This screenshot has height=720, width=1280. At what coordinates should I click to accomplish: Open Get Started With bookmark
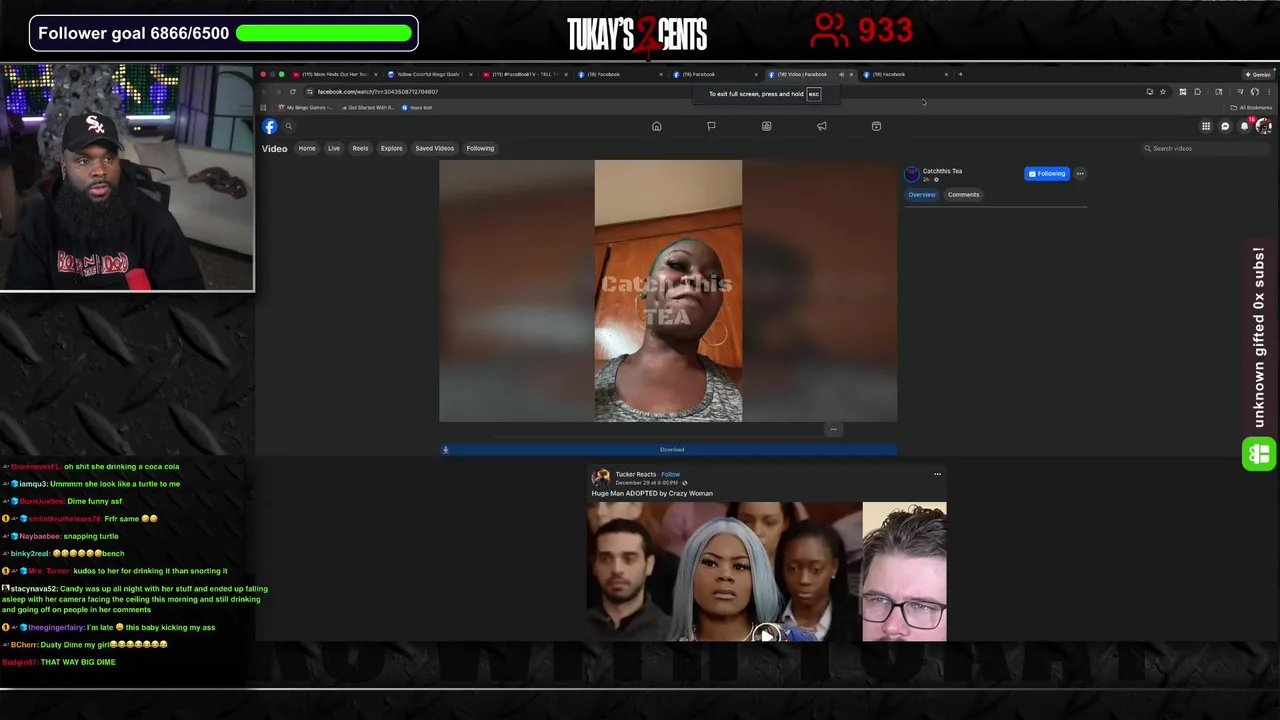click(x=369, y=107)
